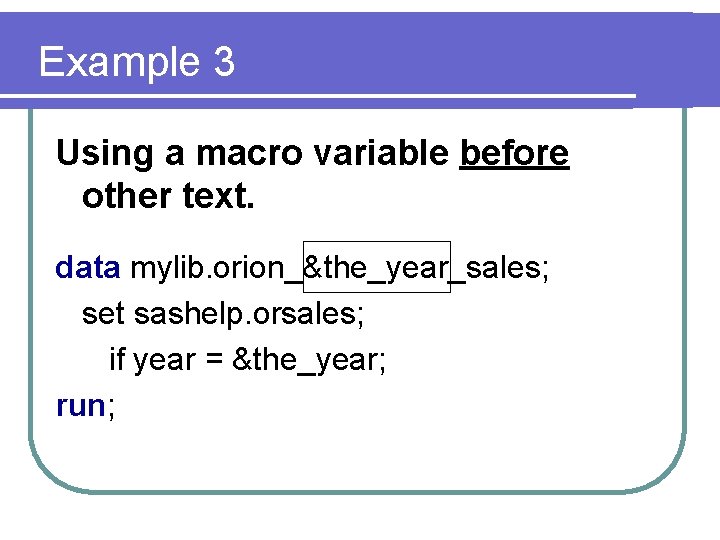720x540 pixels.
Task: Select "sashelp.orsales;" in the set statement
Action: click(x=249, y=314)
